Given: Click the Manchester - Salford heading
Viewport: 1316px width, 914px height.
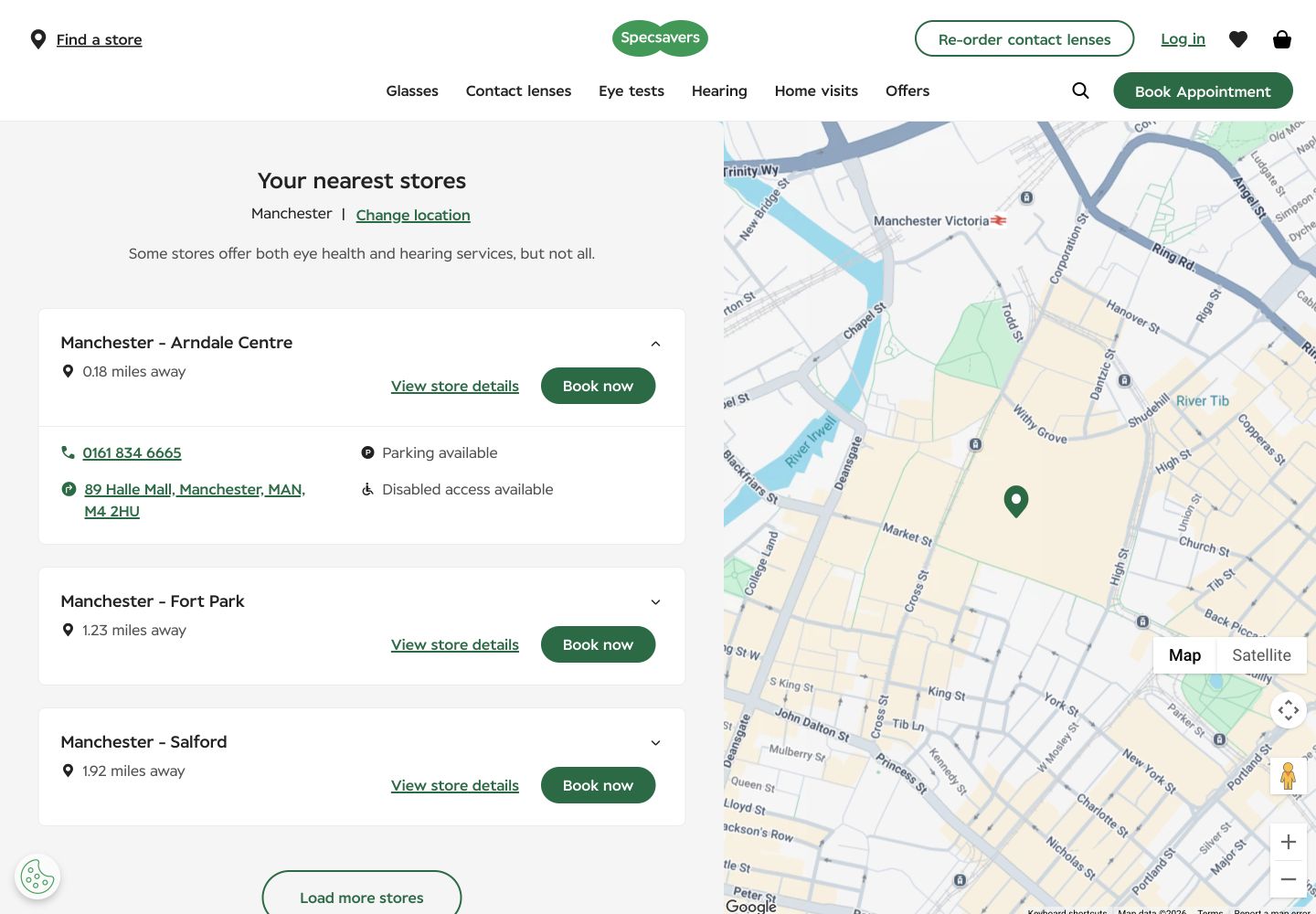Looking at the screenshot, I should click(143, 742).
